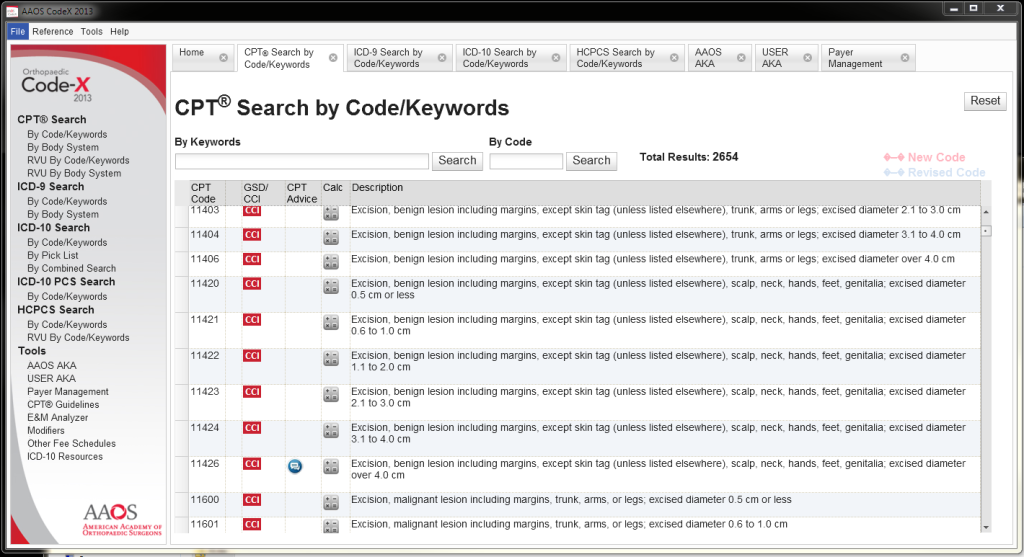The image size is (1024, 557).
Task: Open the Reference menu
Action: tap(53, 31)
